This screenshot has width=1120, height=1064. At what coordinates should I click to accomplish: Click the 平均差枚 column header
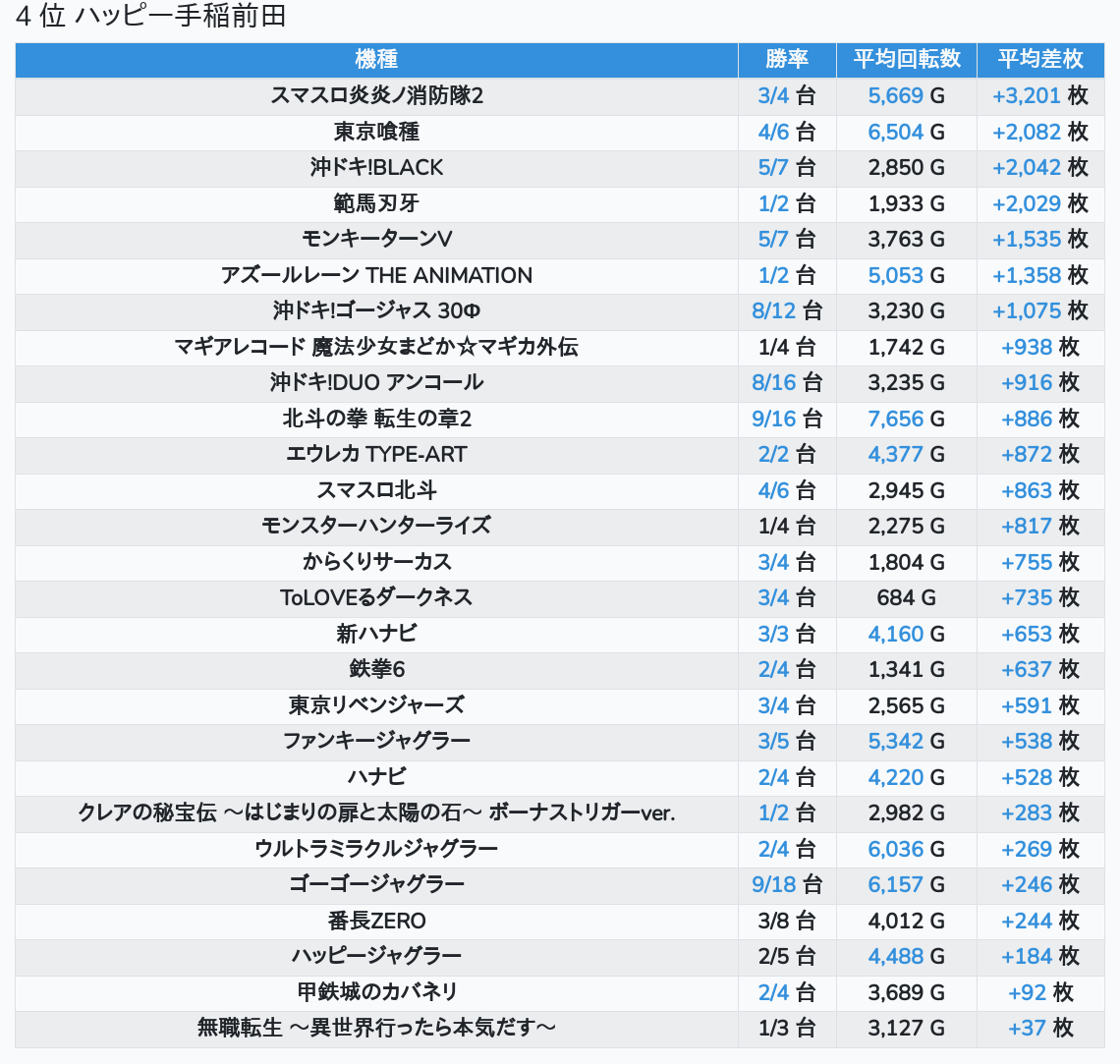[1039, 60]
